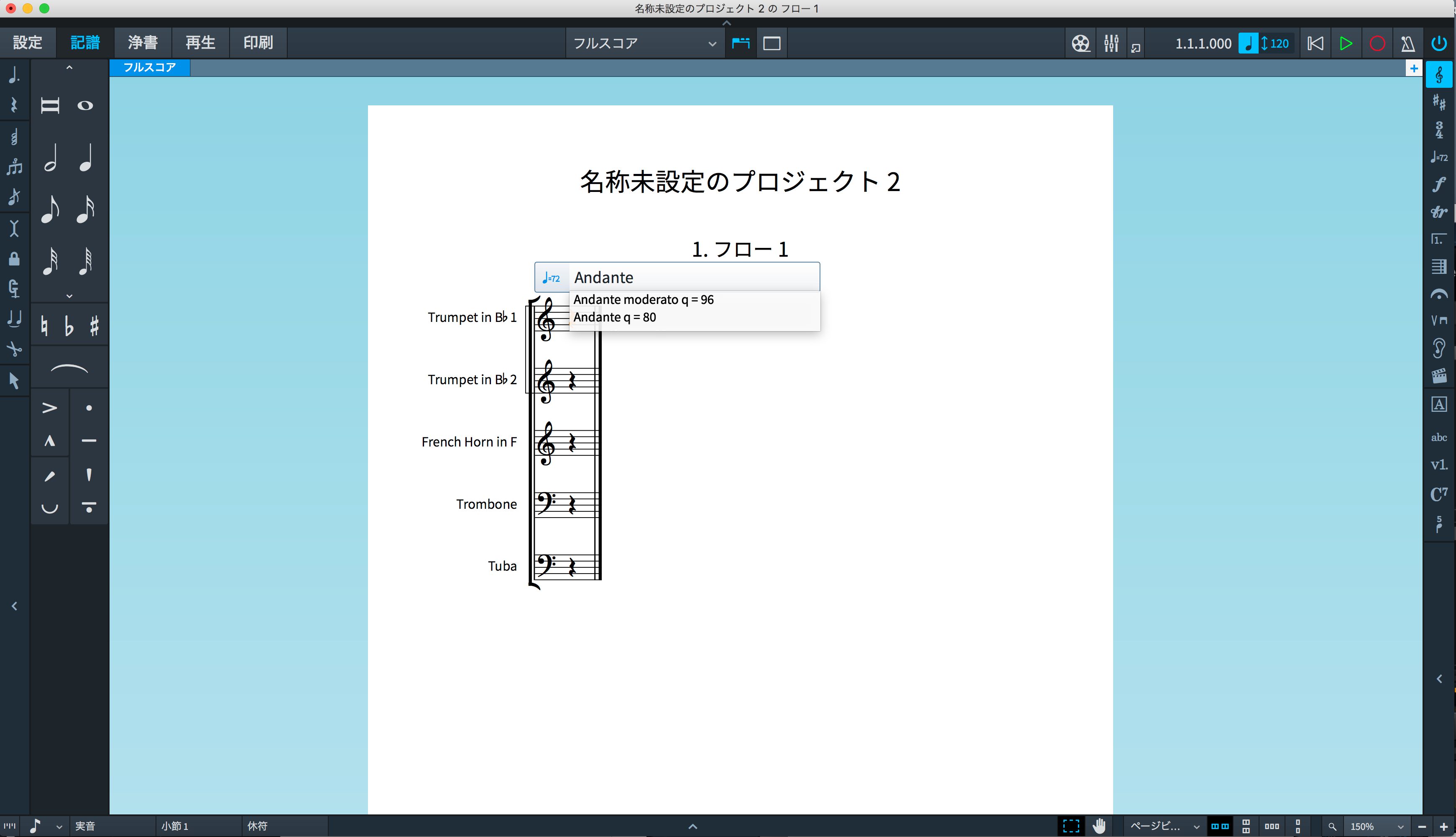Viewport: 1456px width, 837px height.
Task: Switch to 設定 mode
Action: [x=28, y=43]
